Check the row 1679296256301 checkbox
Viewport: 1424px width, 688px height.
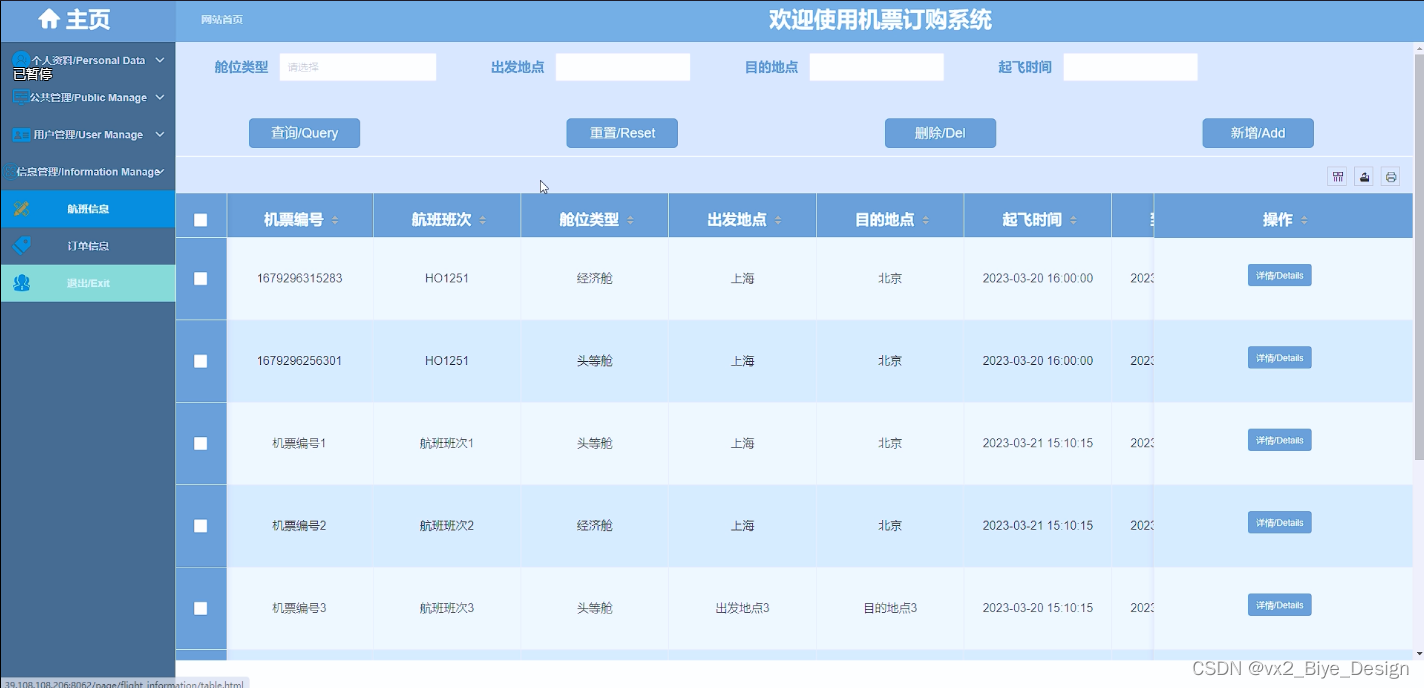click(201, 361)
